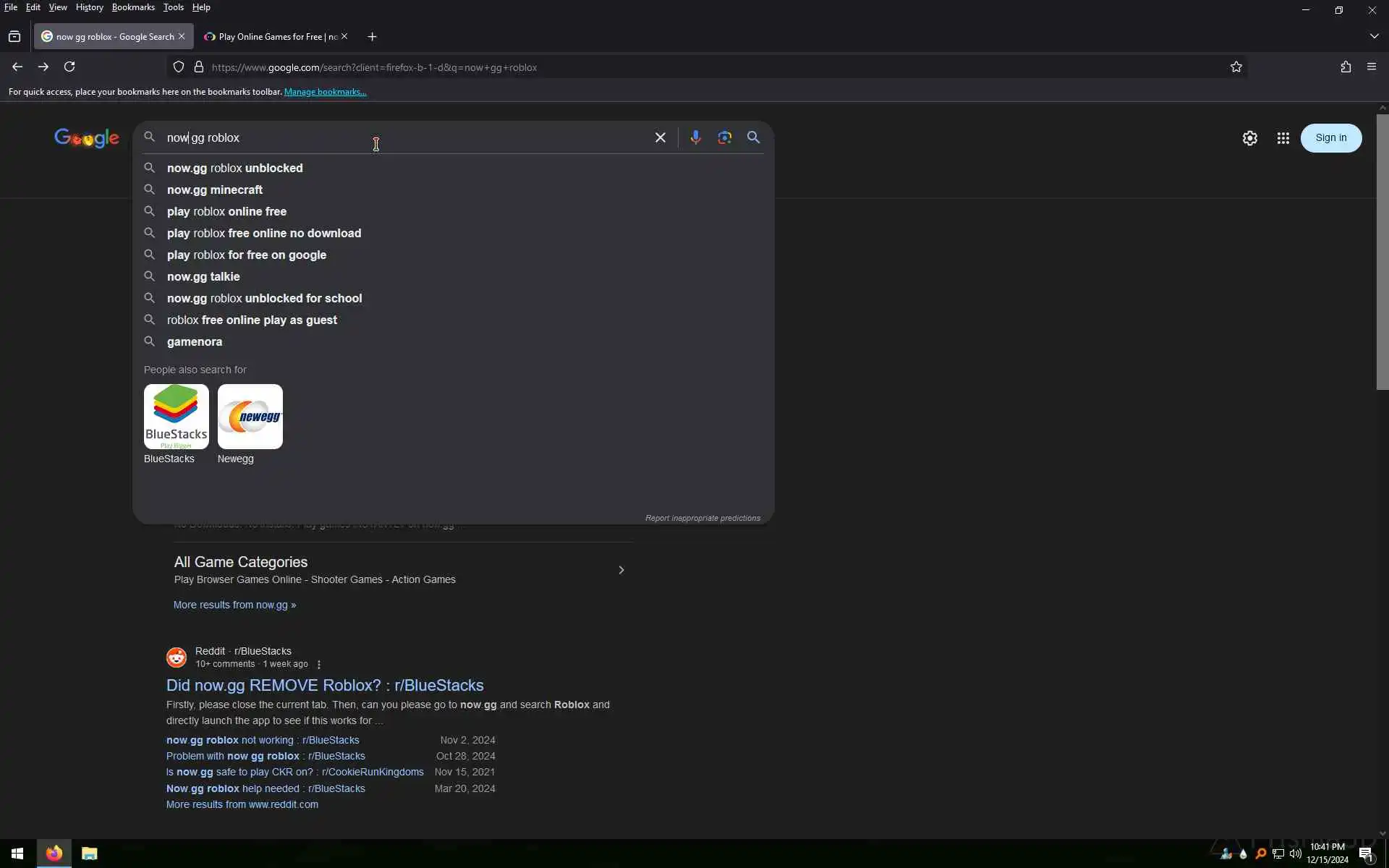Bookmark this page with star icon

click(x=1236, y=67)
